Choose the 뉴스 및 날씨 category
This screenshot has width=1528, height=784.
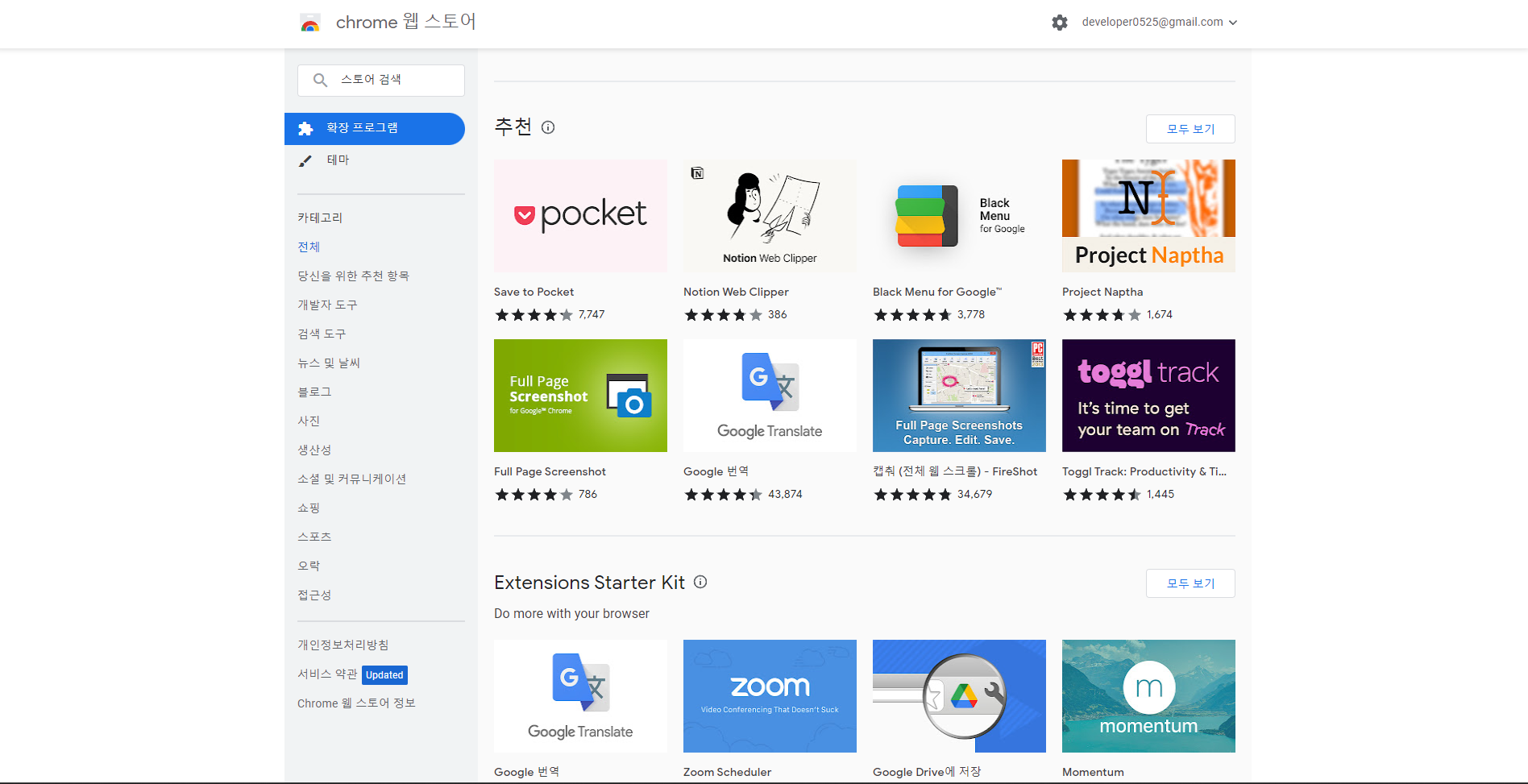tap(329, 363)
